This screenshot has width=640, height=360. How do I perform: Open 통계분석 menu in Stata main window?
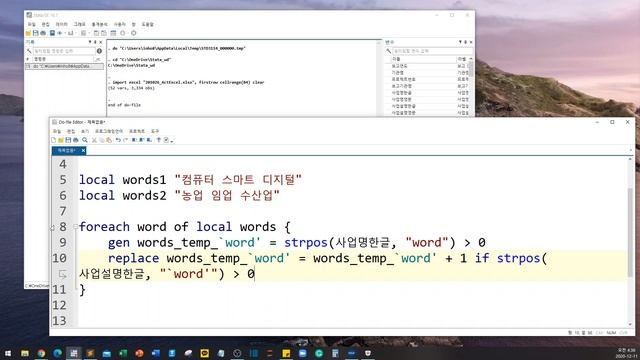[x=99, y=24]
